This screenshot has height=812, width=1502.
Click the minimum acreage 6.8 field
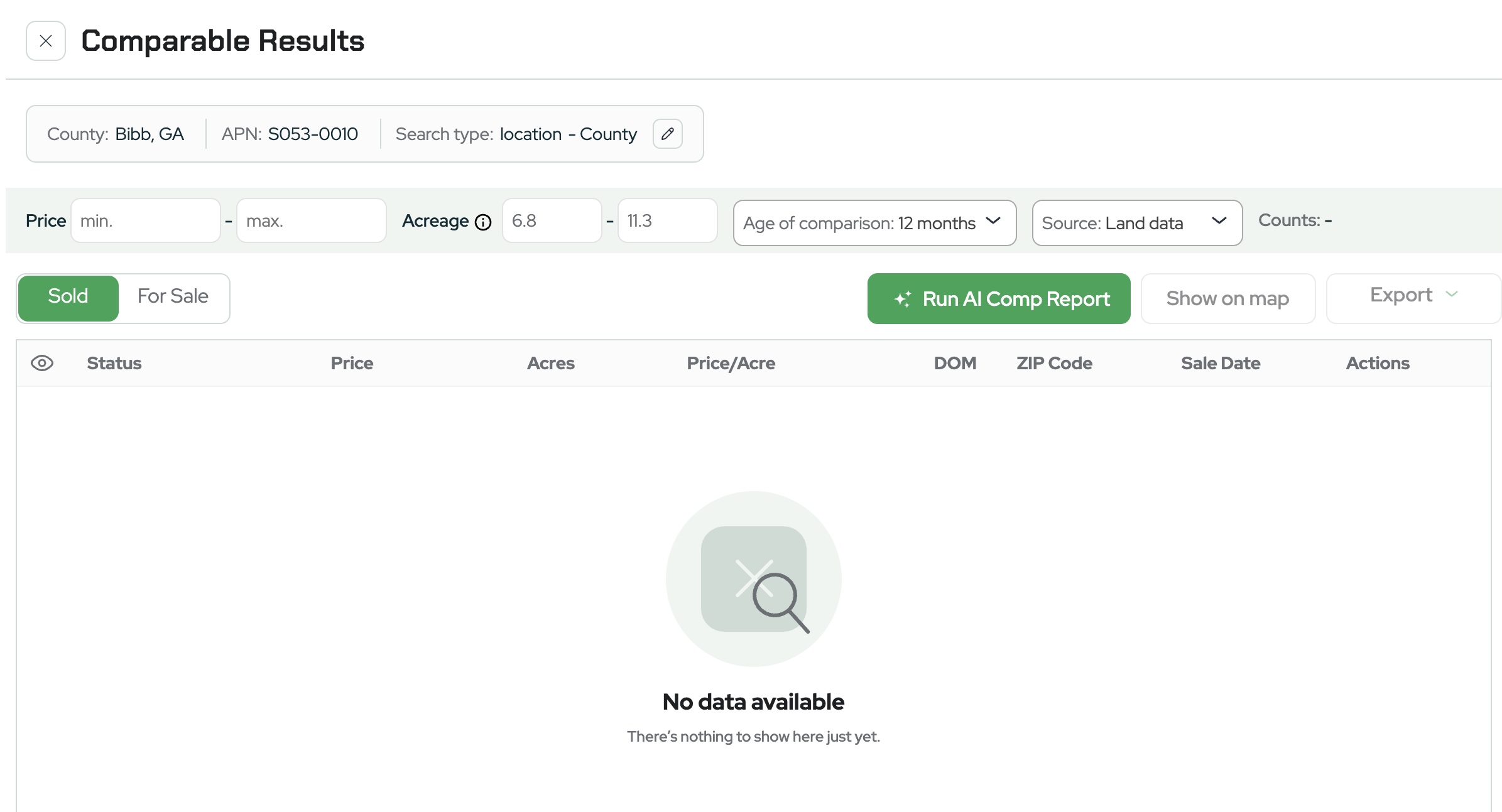coord(552,221)
